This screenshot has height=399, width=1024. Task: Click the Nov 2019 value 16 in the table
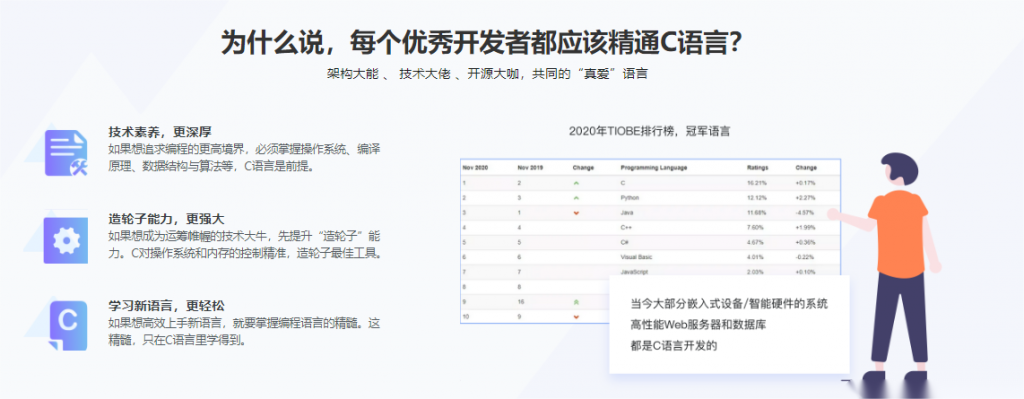coord(520,302)
